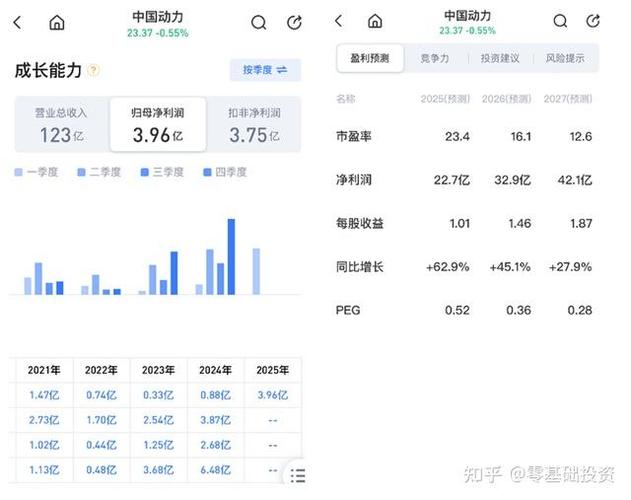Tap the tallest bar of 2023
Image resolution: width=631 pixels, height=500 pixels.
click(174, 273)
